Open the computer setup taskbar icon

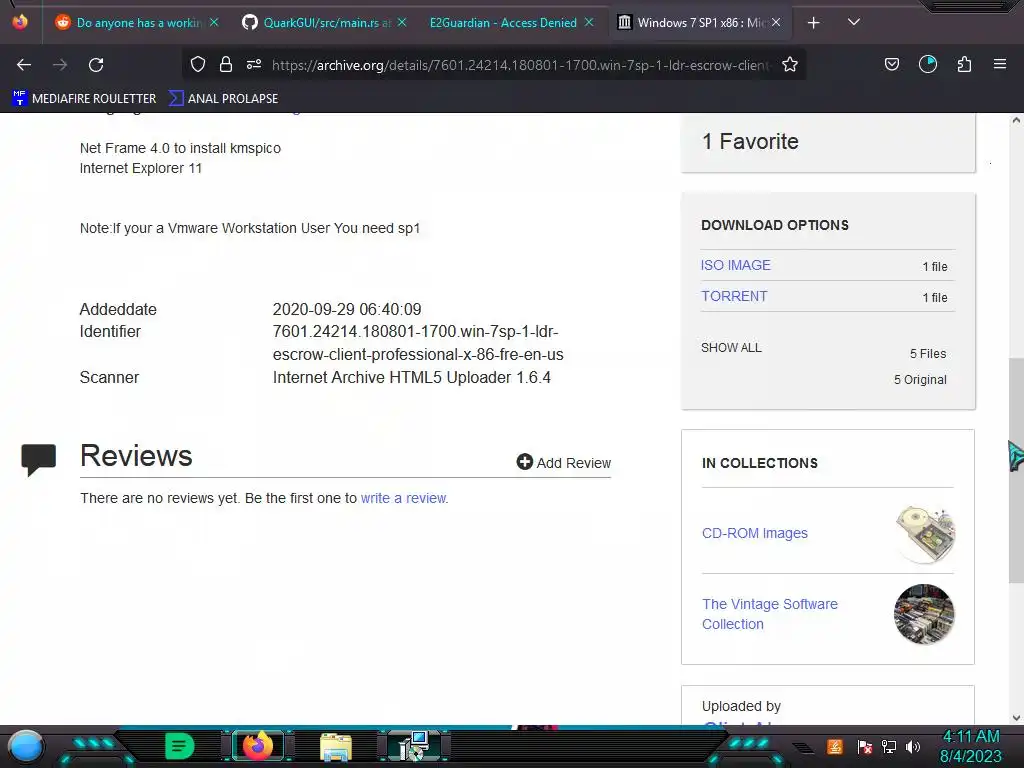413,746
